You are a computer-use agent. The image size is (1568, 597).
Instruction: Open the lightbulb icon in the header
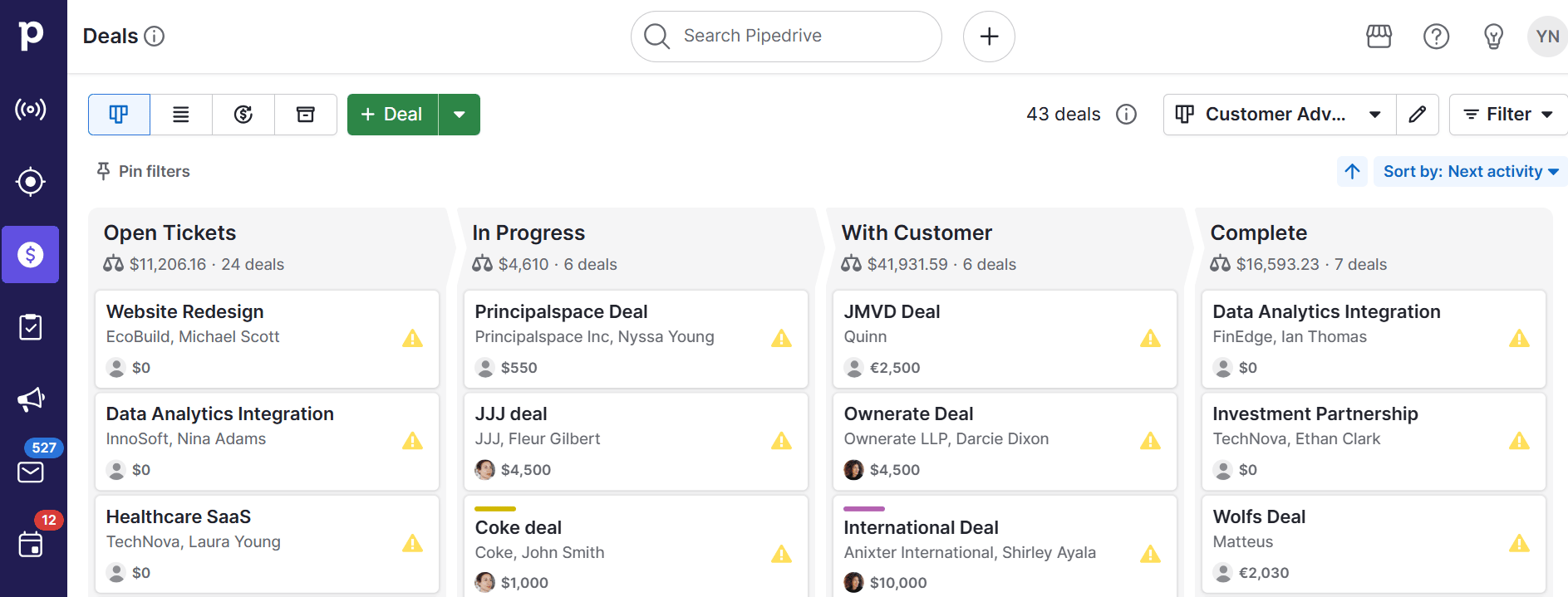(1493, 37)
